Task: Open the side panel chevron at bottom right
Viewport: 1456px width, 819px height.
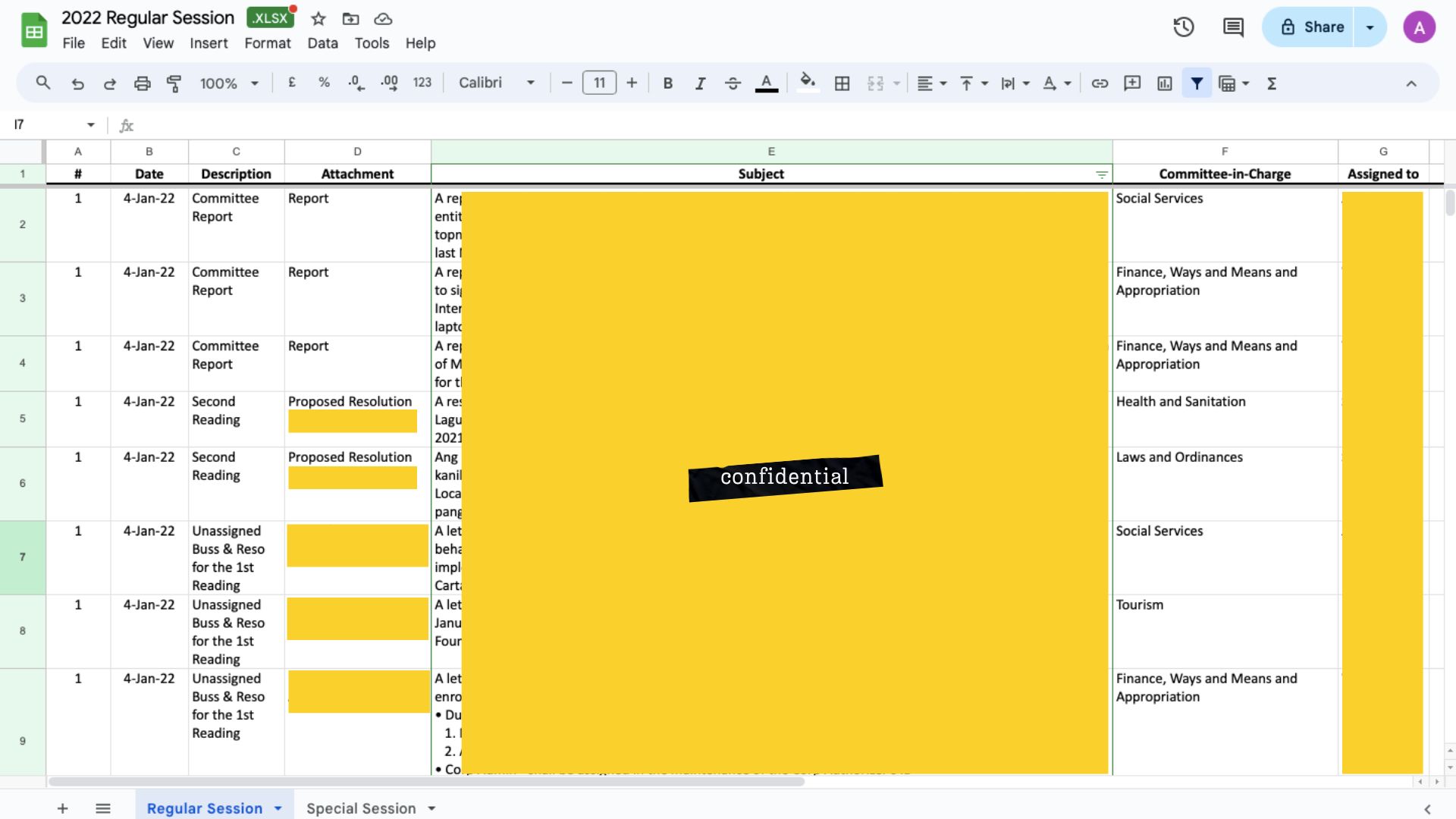Action: (x=1427, y=809)
